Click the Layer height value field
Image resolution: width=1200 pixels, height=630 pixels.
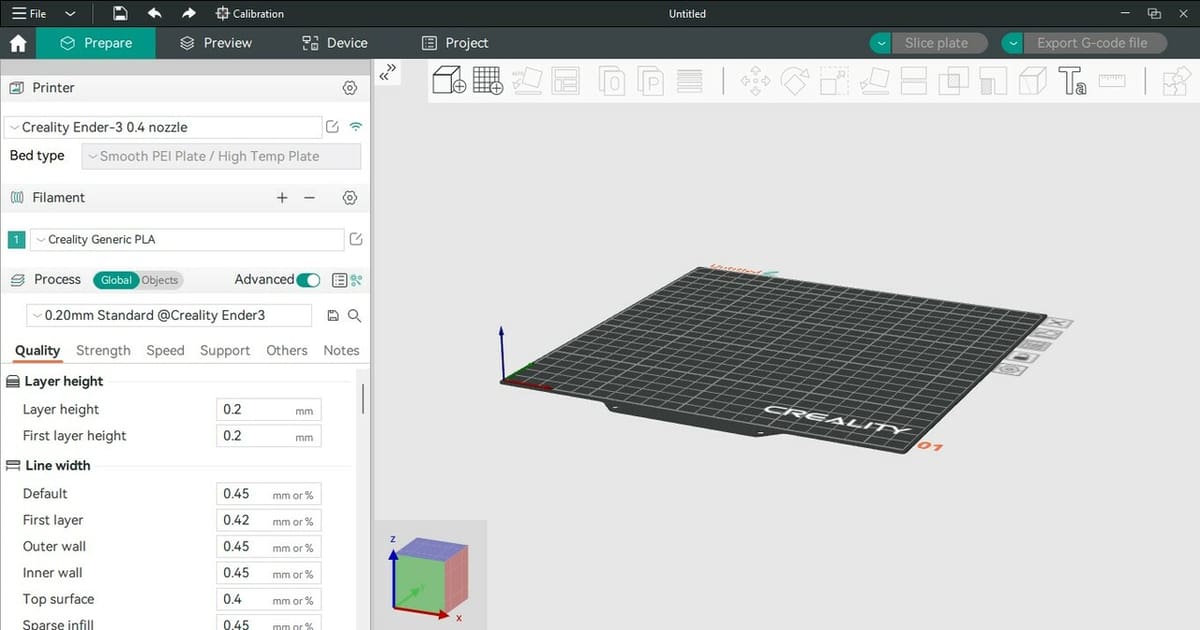pyautogui.click(x=268, y=409)
